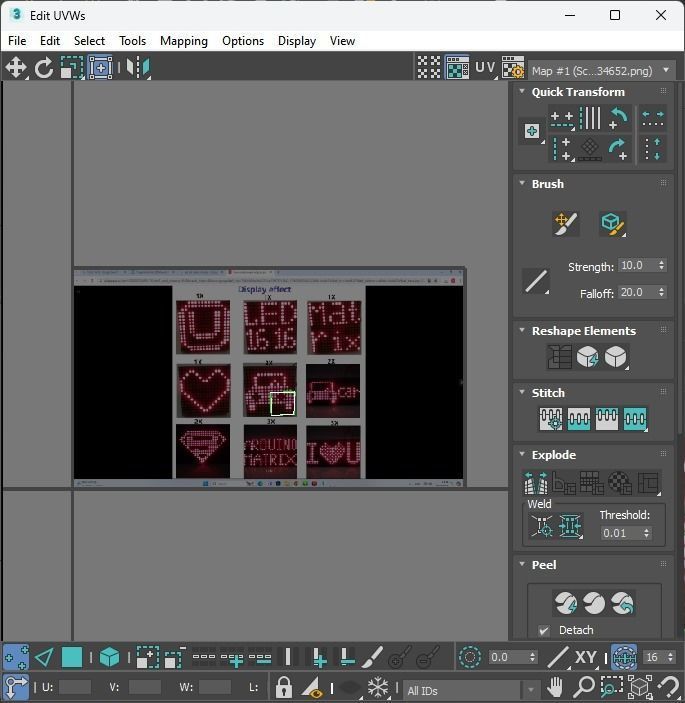Image resolution: width=685 pixels, height=703 pixels.
Task: Adjust the Strength spinner arrows
Action: pos(662,265)
